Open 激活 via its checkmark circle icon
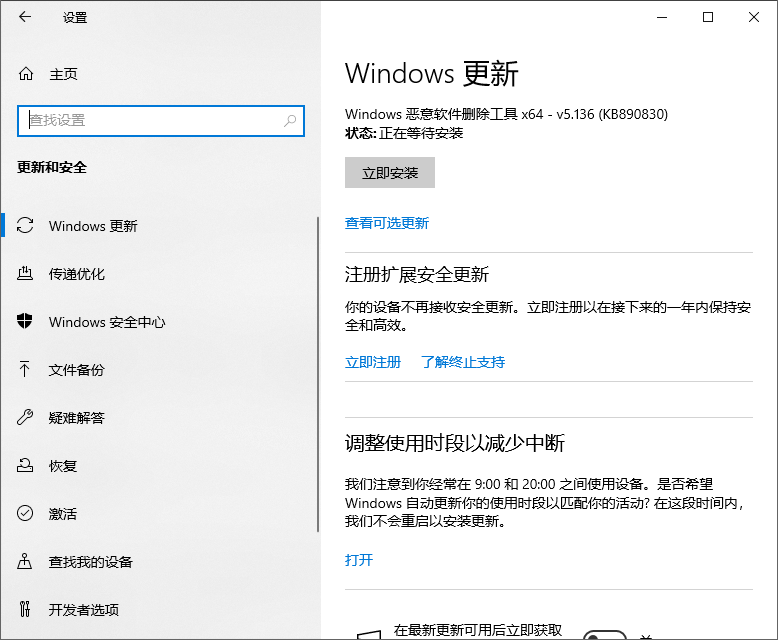778x640 pixels. click(x=25, y=513)
